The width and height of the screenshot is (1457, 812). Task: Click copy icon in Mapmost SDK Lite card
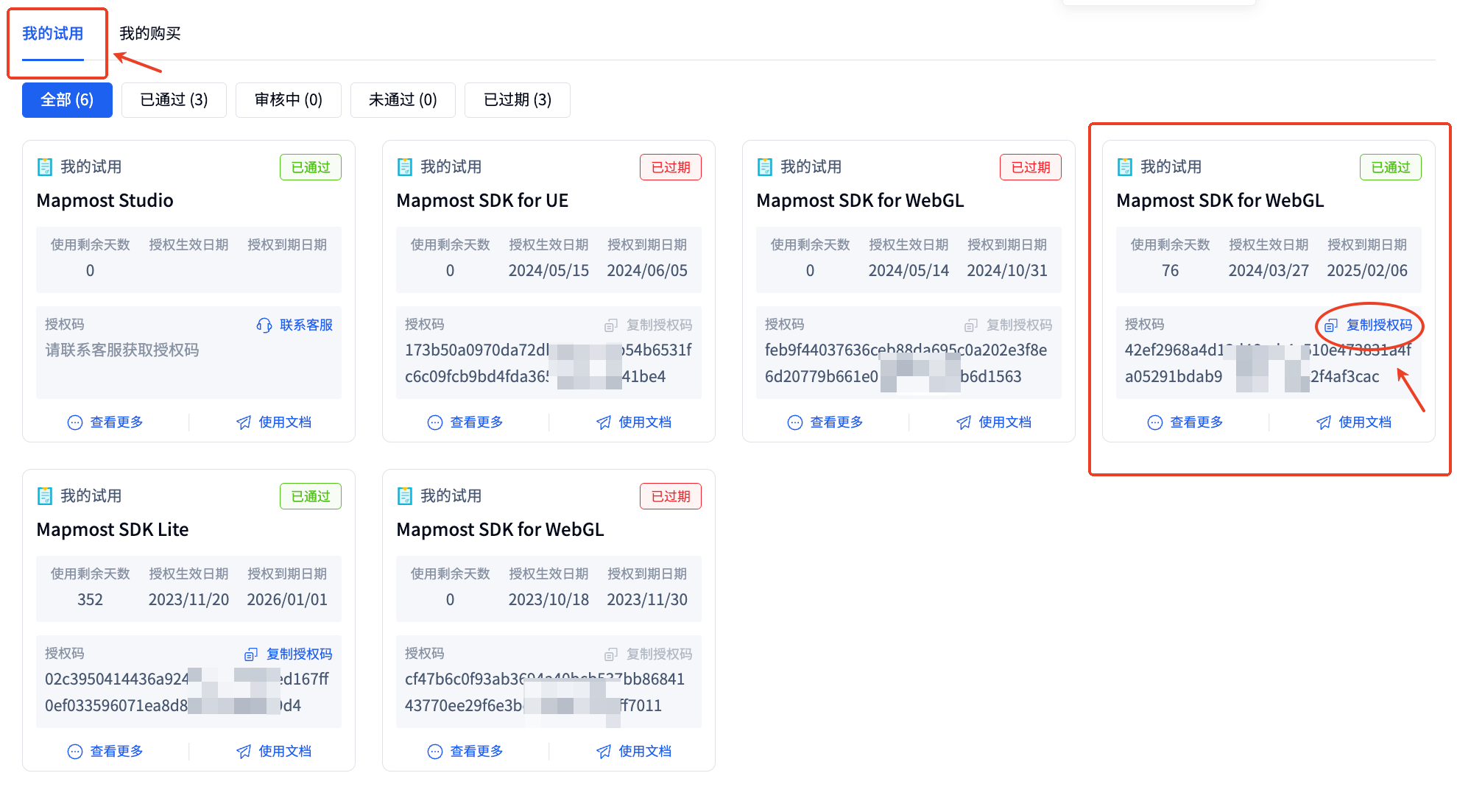coord(251,654)
